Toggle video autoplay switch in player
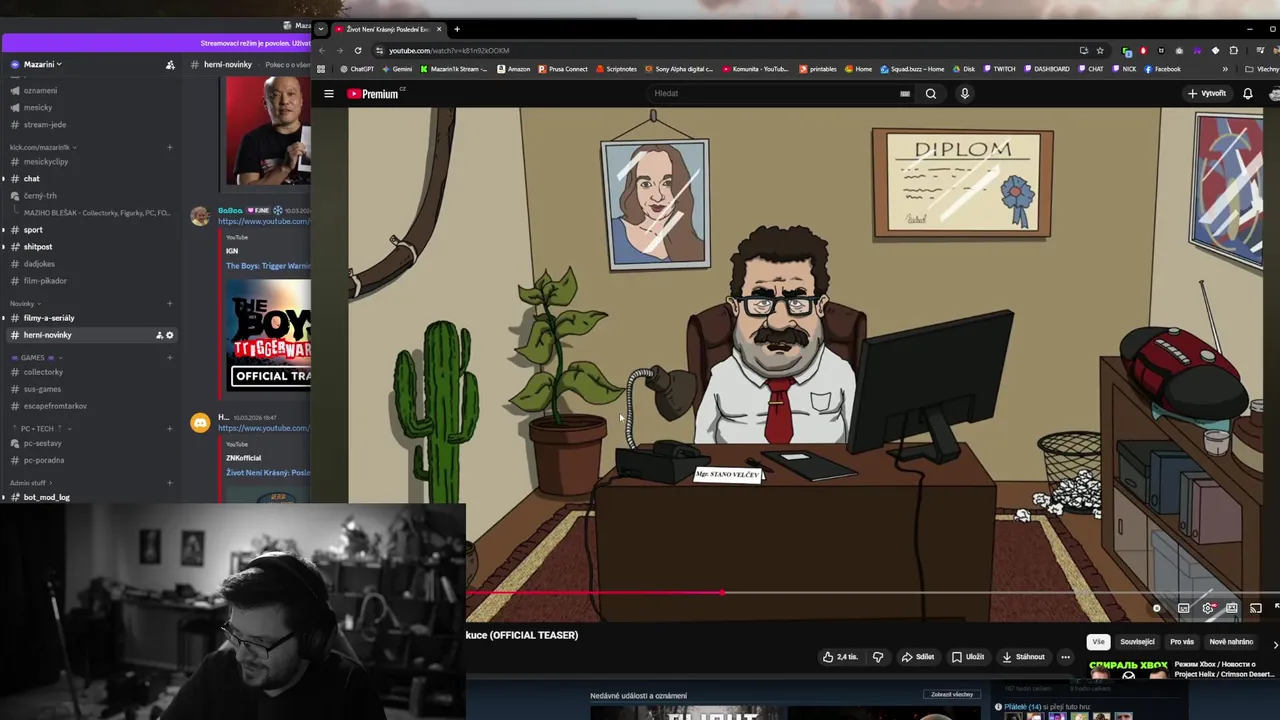The width and height of the screenshot is (1280, 720). 1157,608
